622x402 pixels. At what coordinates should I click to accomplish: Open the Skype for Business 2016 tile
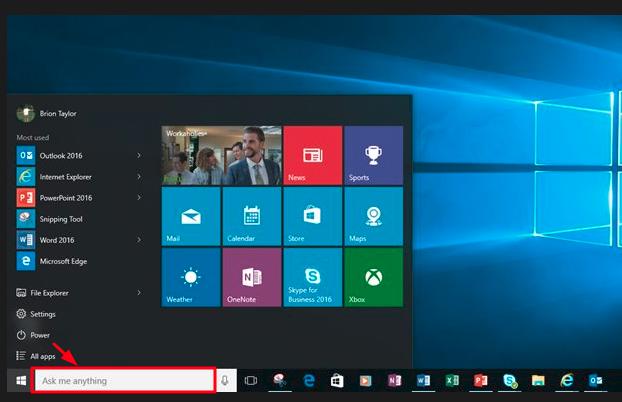313,277
